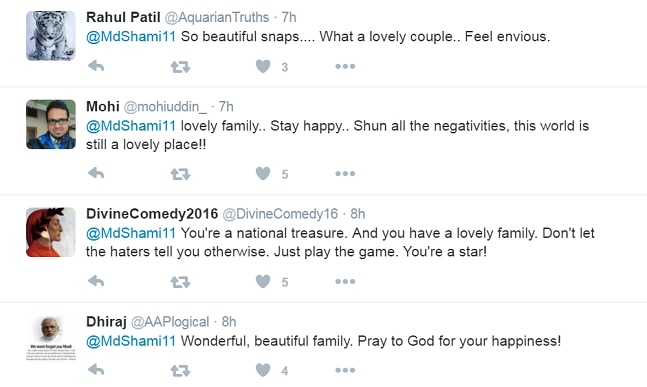The width and height of the screenshot is (647, 387).
Task: Like Dhiraj's tweet with heart icon
Action: coord(263,370)
